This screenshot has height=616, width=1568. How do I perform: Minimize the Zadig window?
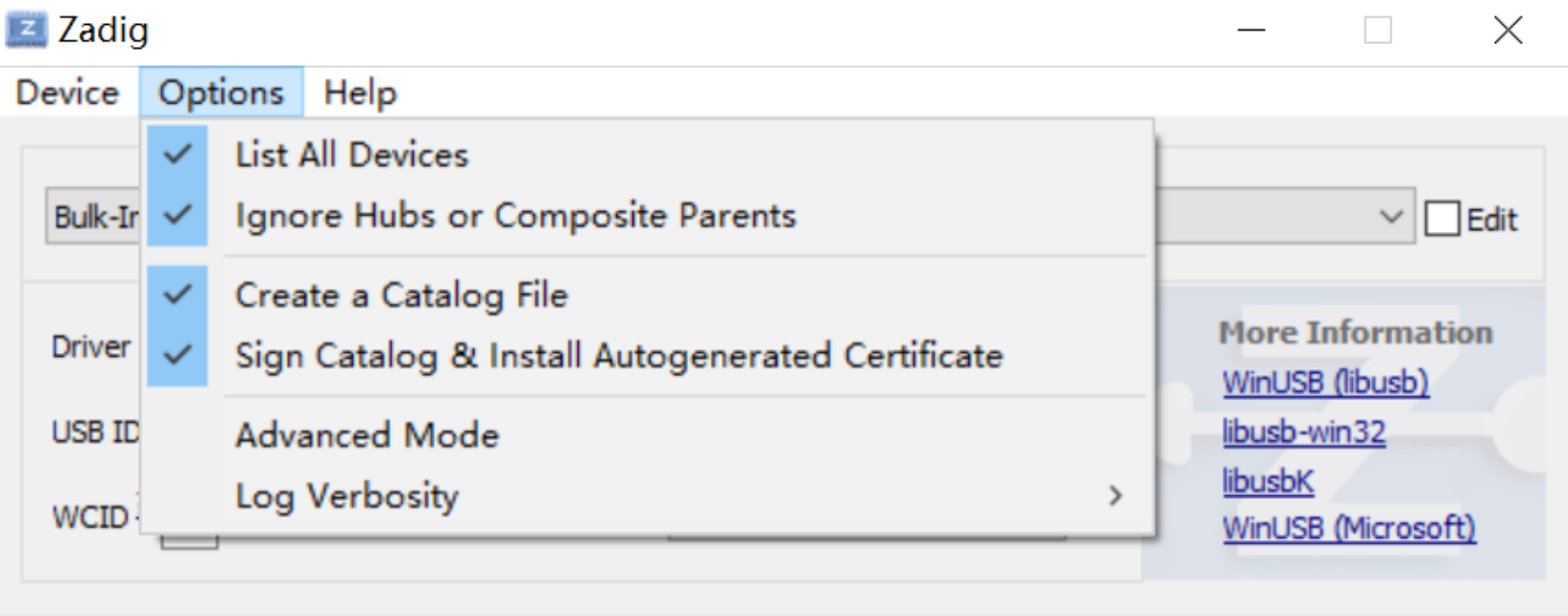pyautogui.click(x=1250, y=30)
